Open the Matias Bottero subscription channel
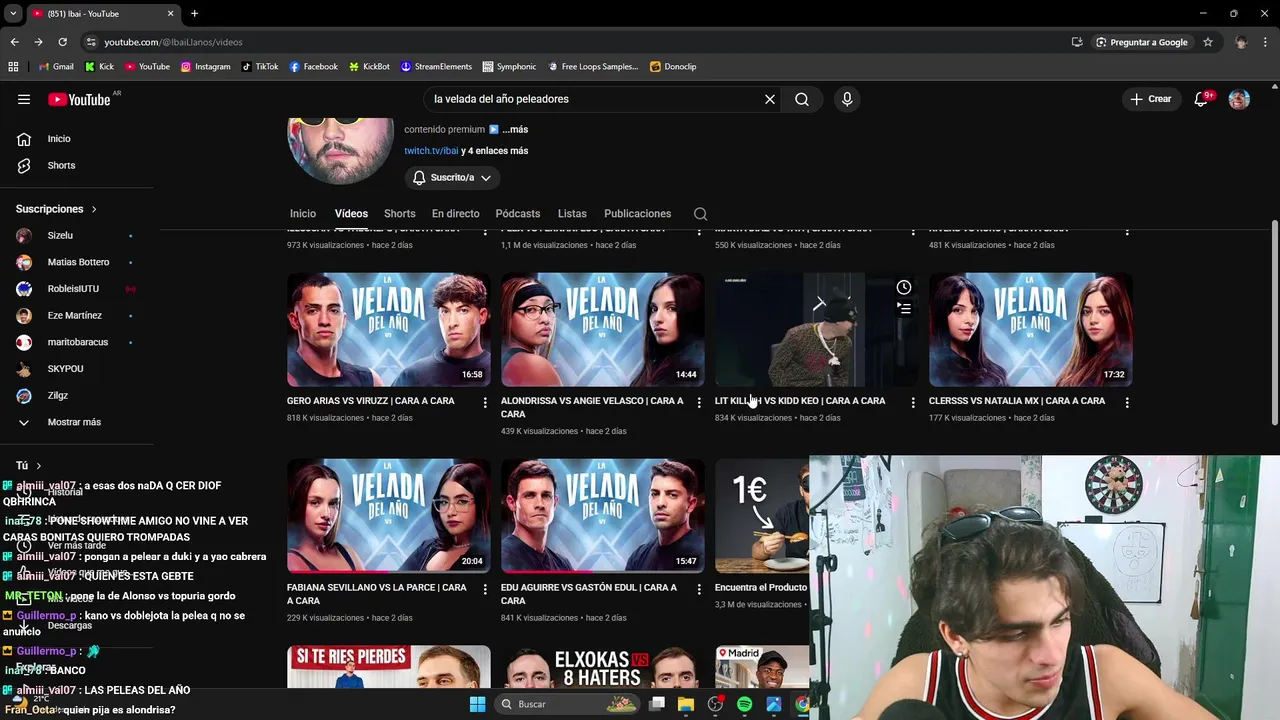Viewport: 1280px width, 720px height. pos(77,262)
